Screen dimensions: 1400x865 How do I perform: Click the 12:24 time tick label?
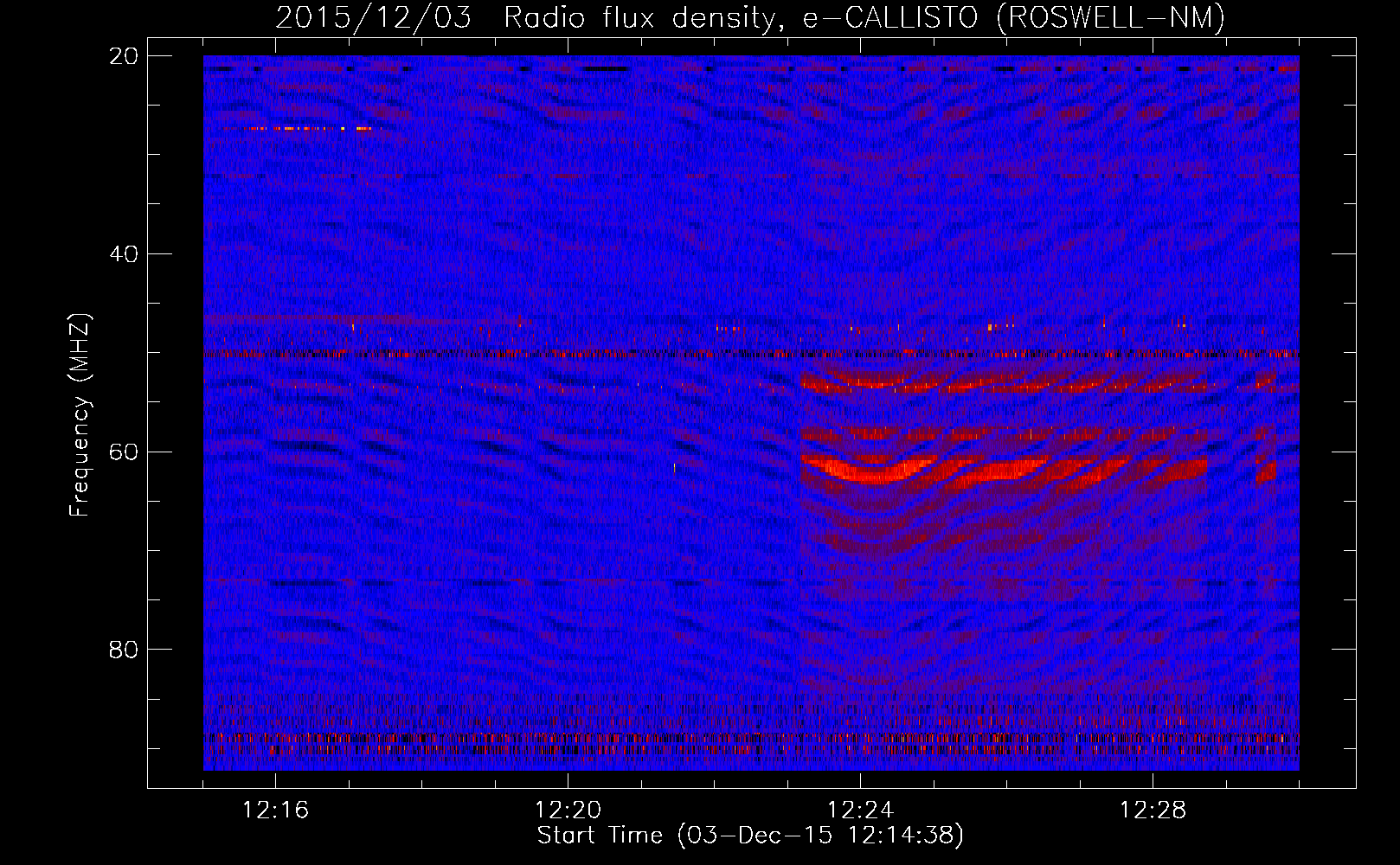(860, 811)
